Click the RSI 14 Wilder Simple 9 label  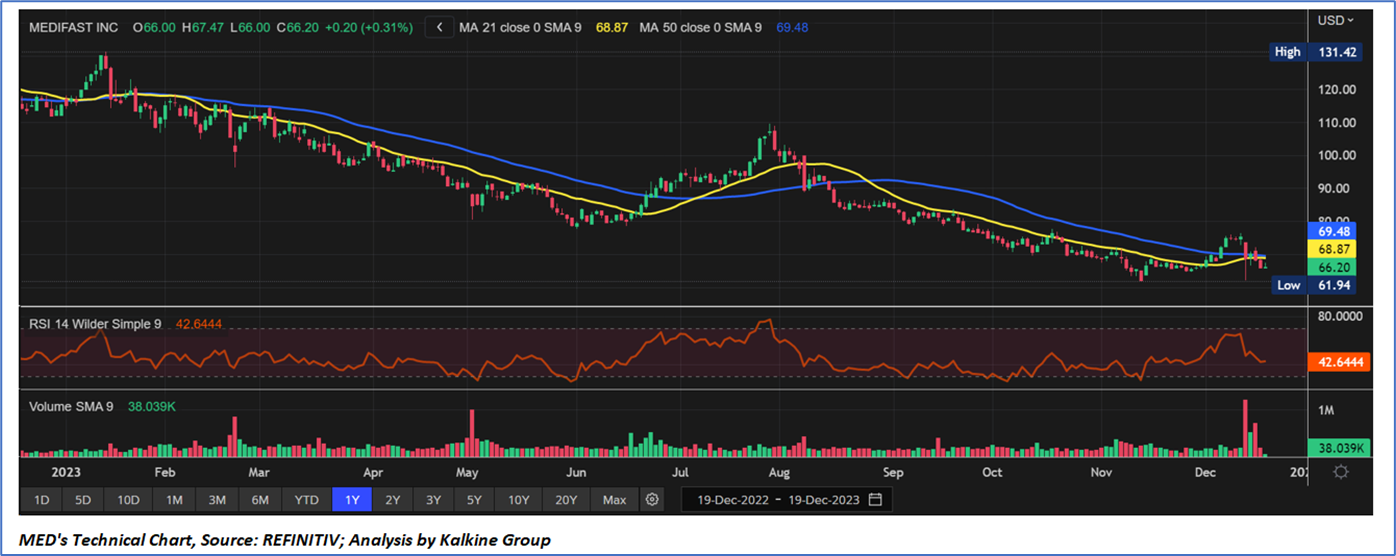pos(94,324)
